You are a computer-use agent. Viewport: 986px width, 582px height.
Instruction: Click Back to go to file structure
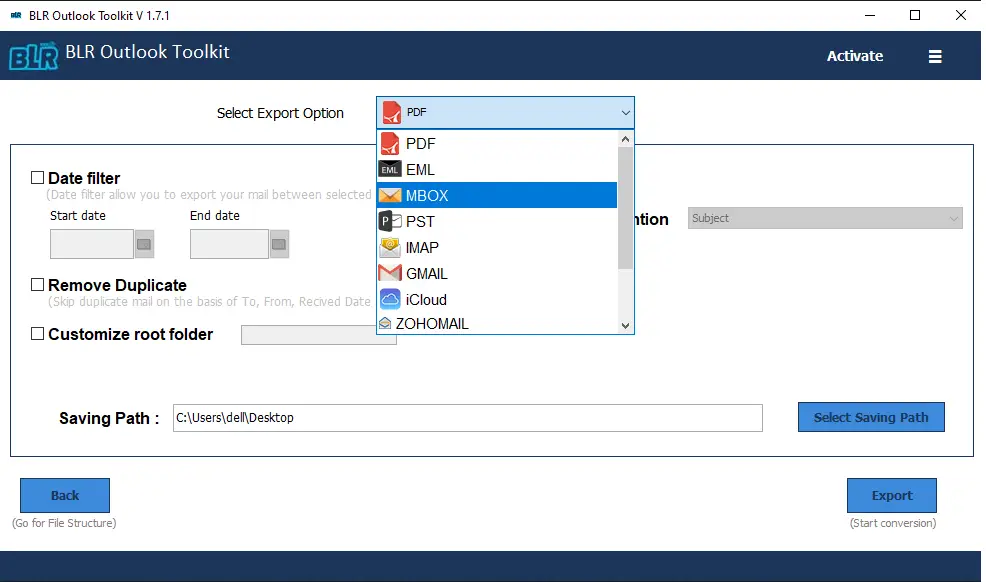point(64,495)
